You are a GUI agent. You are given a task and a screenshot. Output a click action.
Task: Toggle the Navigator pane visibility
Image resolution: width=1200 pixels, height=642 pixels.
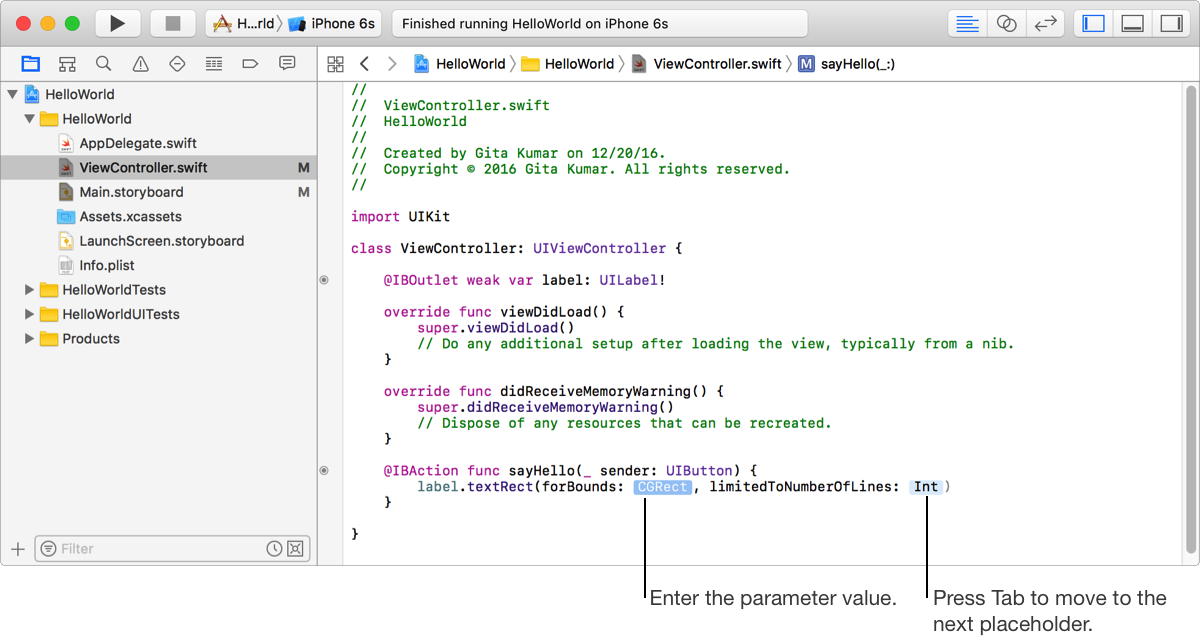(x=1093, y=23)
